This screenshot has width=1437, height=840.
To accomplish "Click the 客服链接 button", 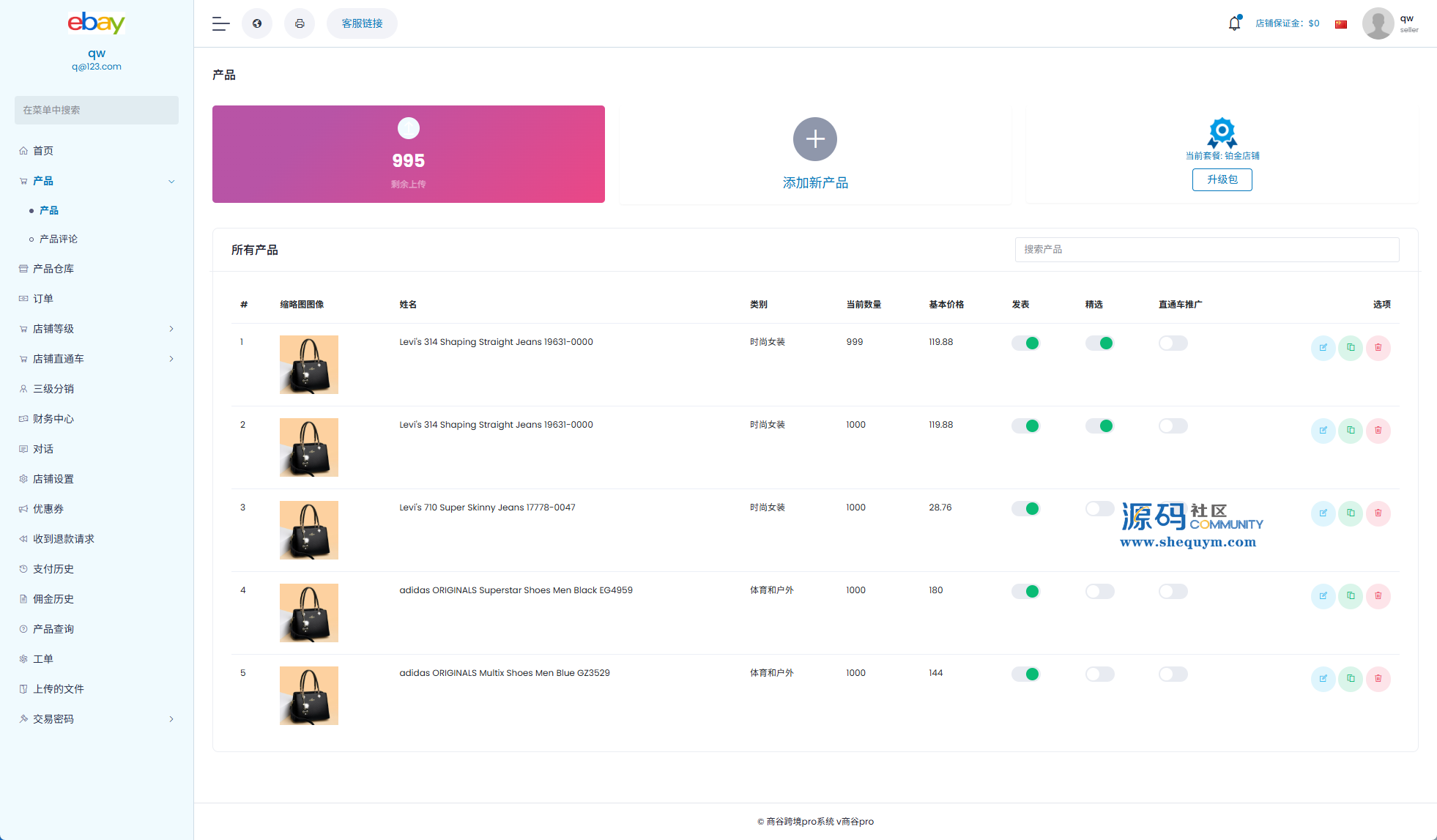I will [x=362, y=23].
